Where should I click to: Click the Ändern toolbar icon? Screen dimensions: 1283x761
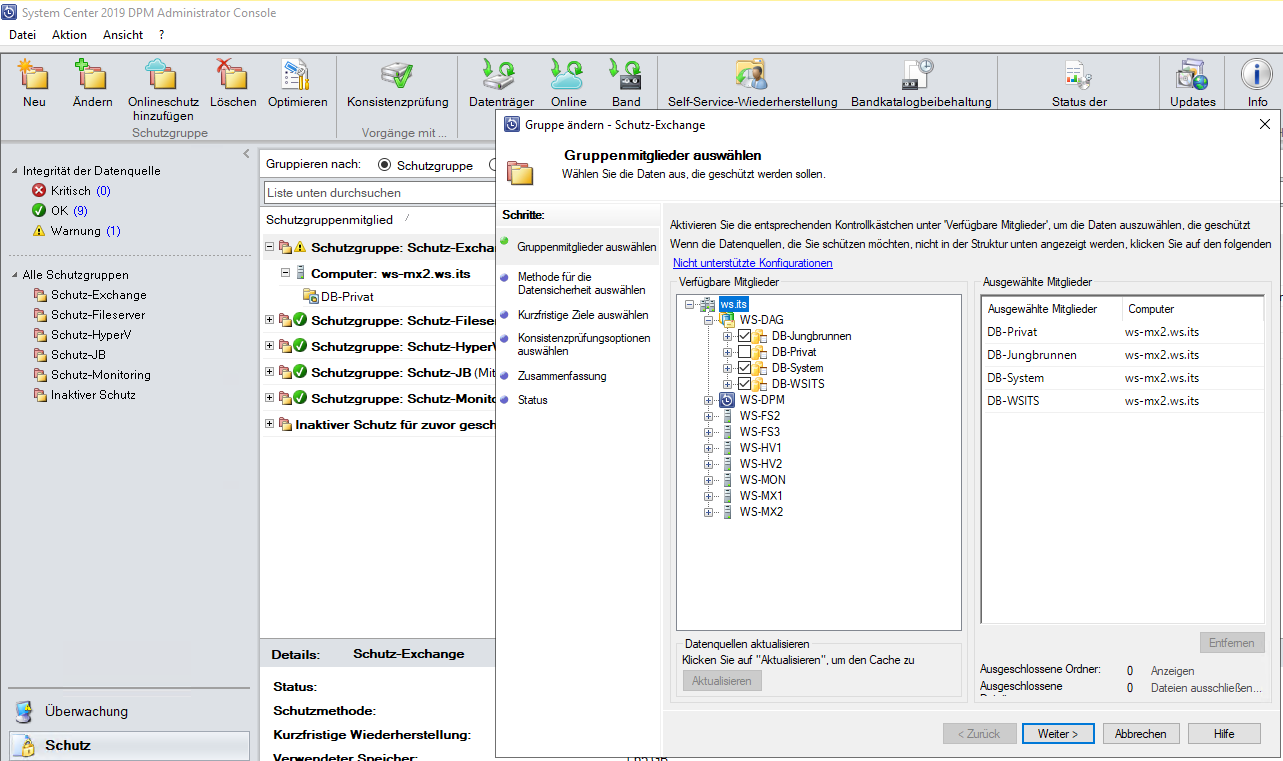tap(92, 75)
